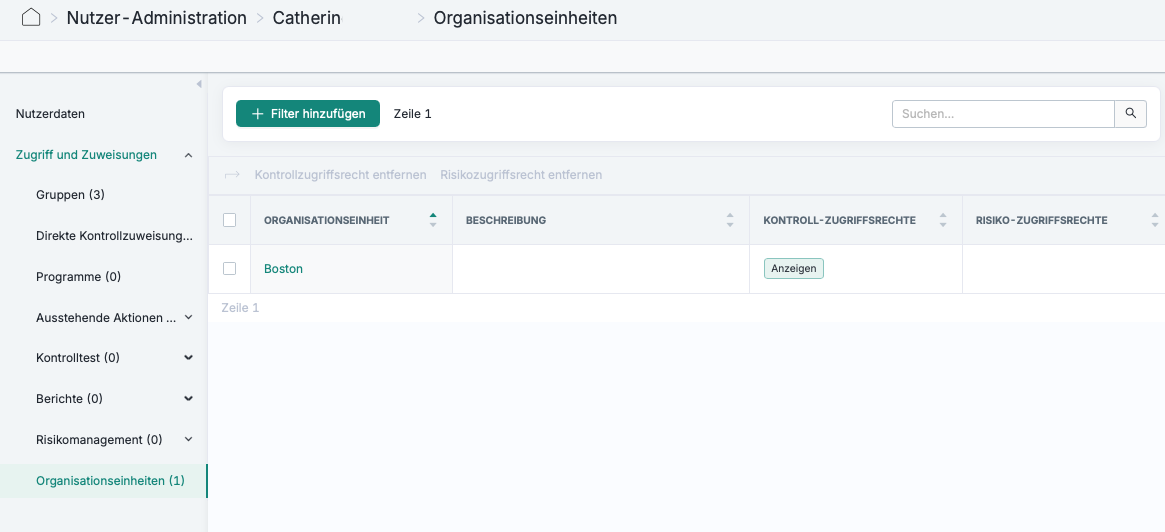Open Gruppen (3) sidebar item
Image resolution: width=1165 pixels, height=532 pixels.
(71, 195)
